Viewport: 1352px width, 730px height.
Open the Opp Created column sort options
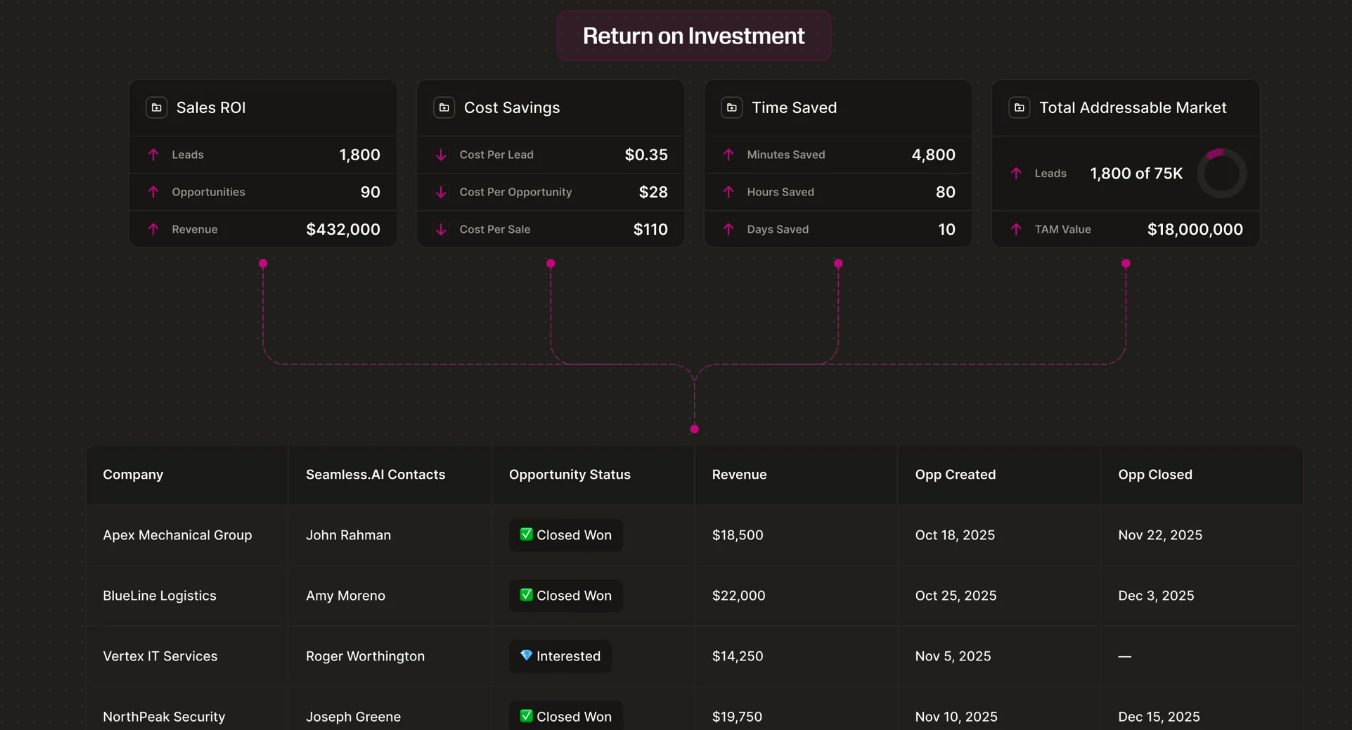coord(955,474)
